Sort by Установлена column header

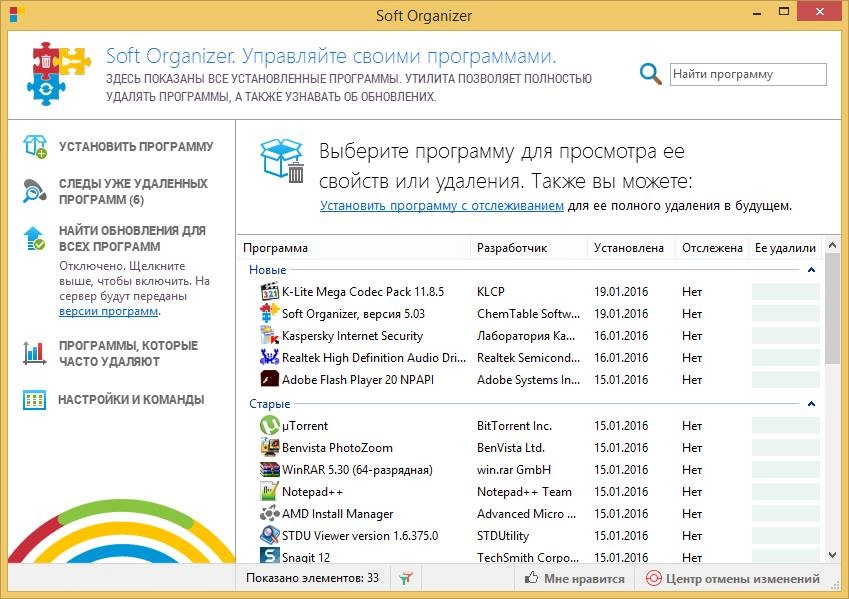(629, 248)
